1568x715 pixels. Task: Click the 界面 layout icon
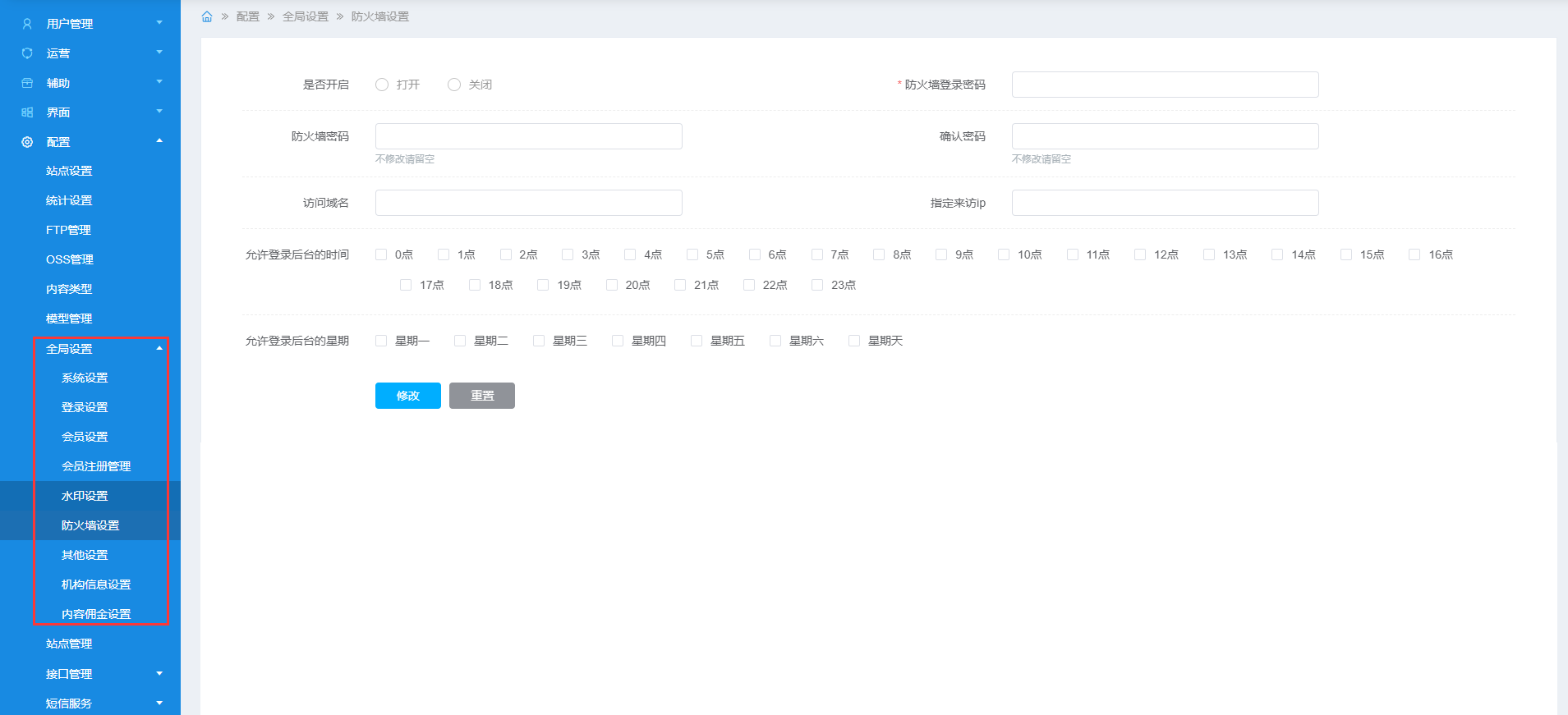tap(27, 112)
